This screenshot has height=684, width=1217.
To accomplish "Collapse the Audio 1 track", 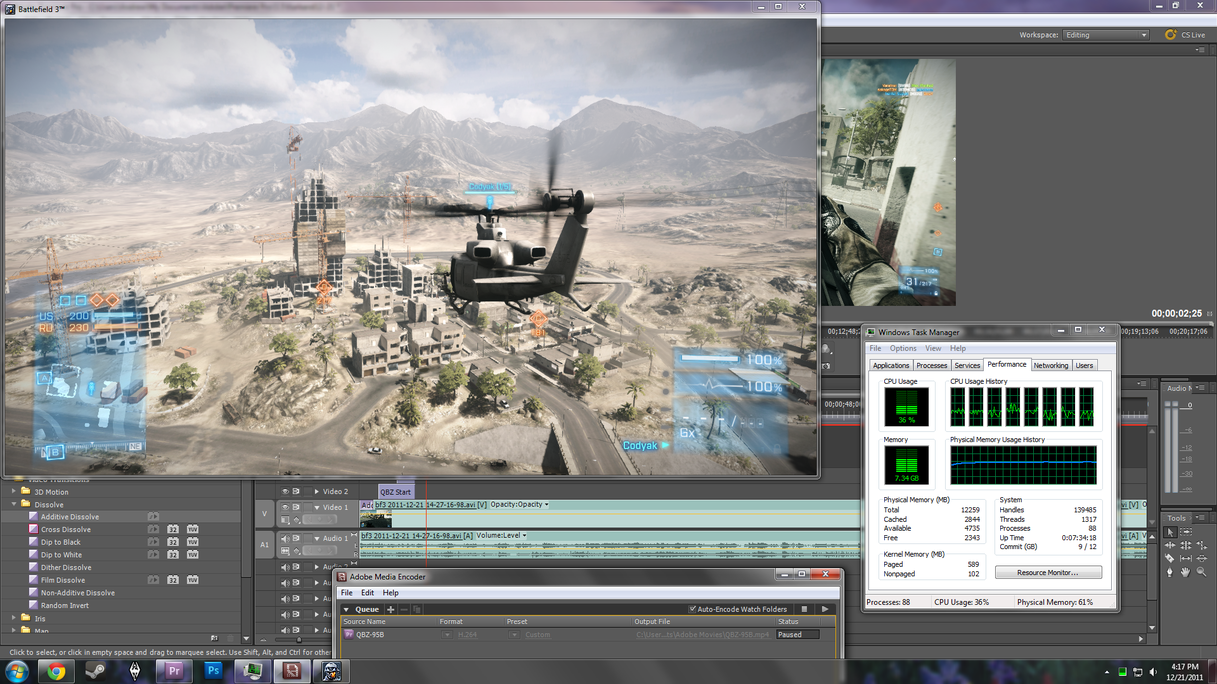I will tap(317, 539).
